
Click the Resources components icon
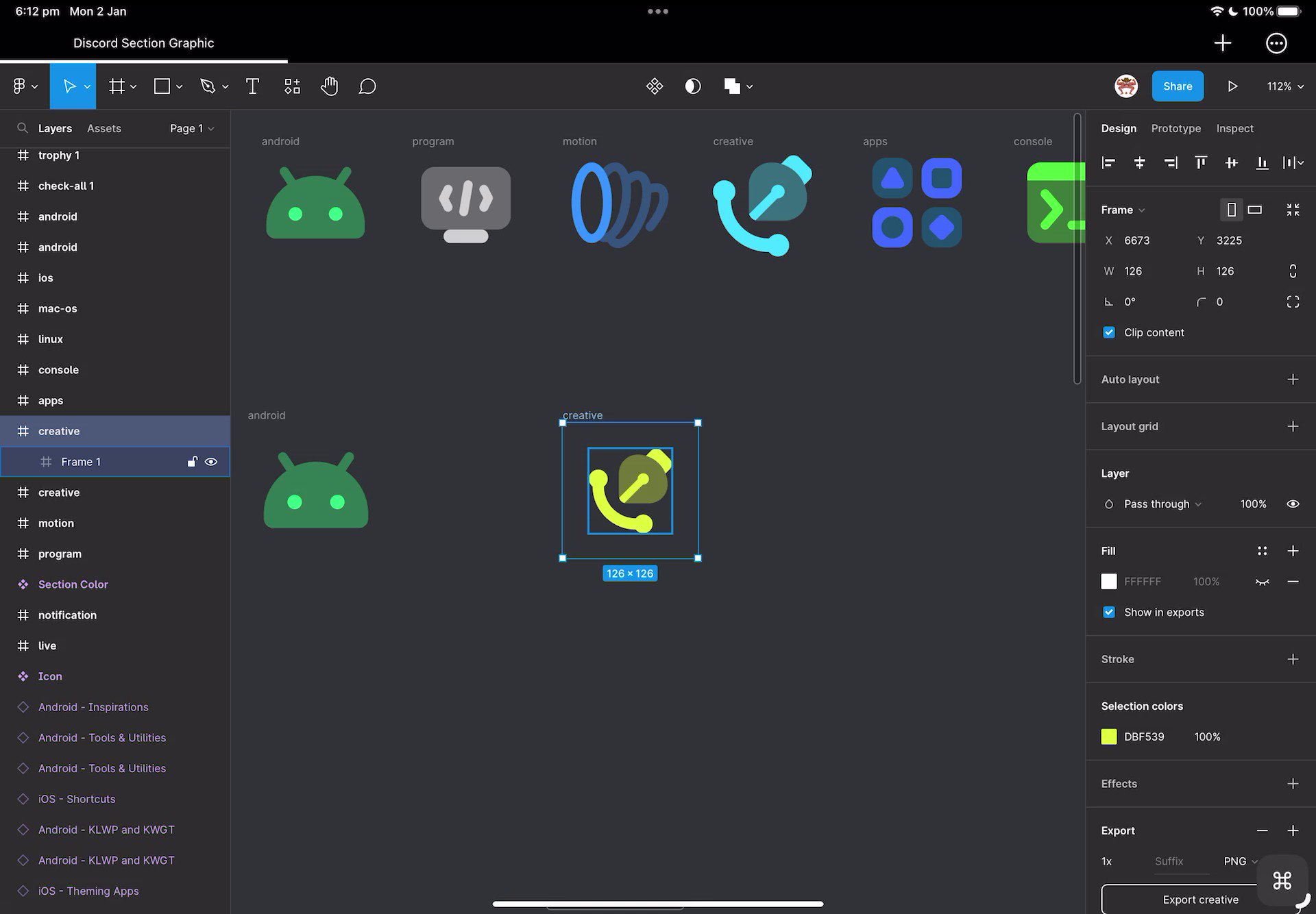click(x=292, y=86)
